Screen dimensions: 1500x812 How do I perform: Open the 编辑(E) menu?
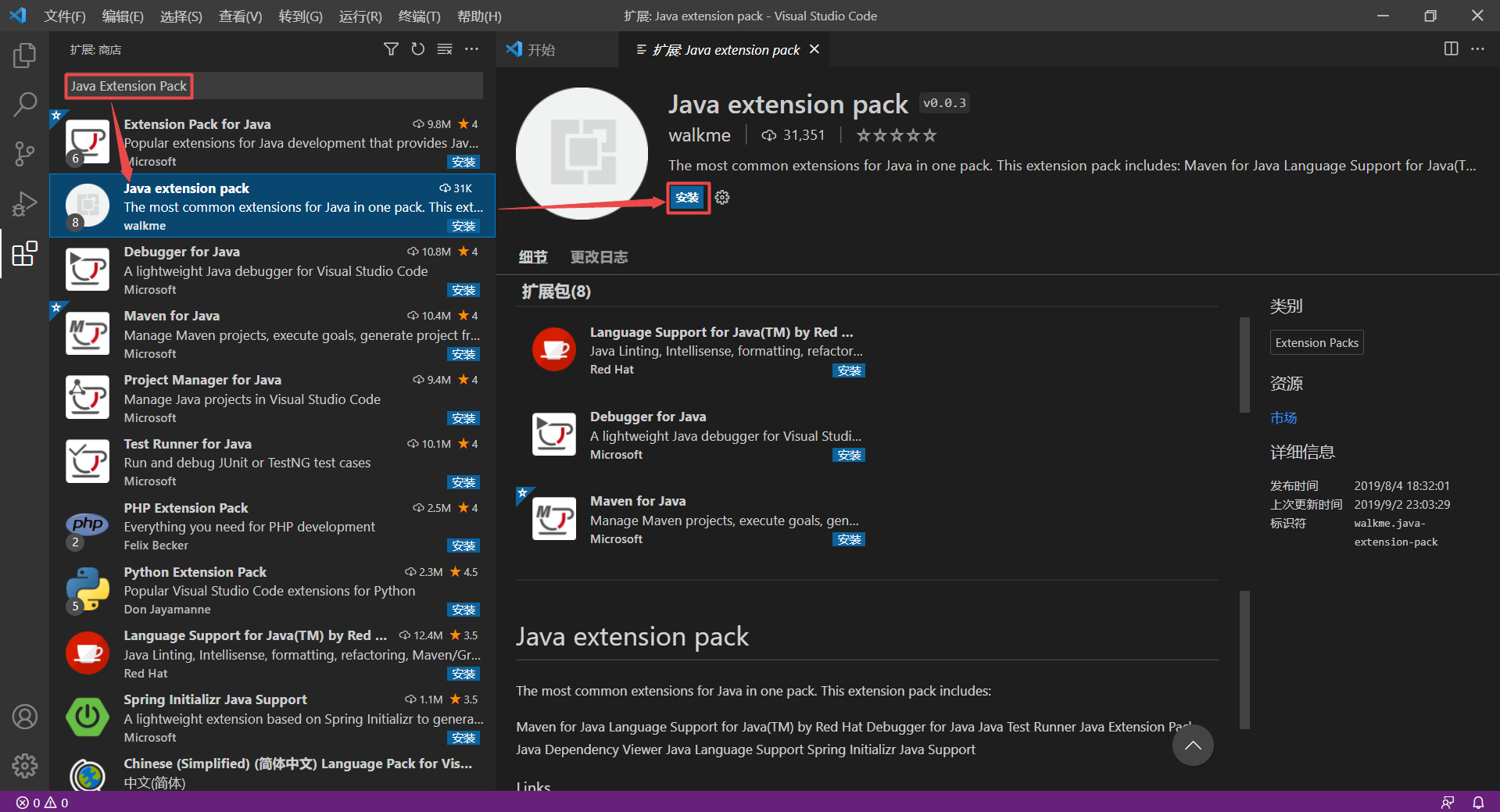[x=124, y=16]
